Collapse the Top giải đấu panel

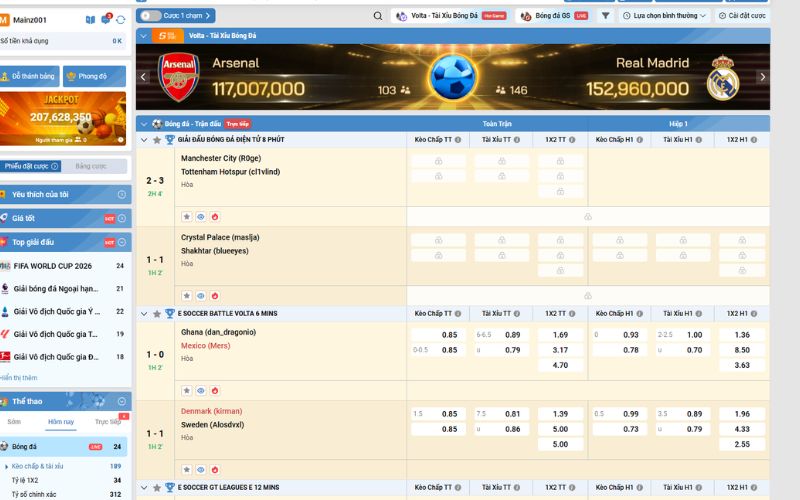tap(122, 242)
